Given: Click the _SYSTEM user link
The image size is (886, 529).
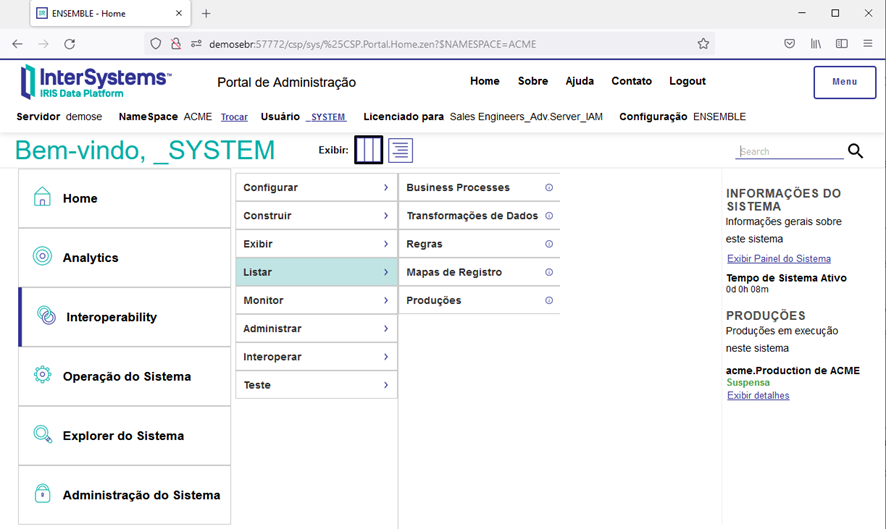Looking at the screenshot, I should coord(326,117).
